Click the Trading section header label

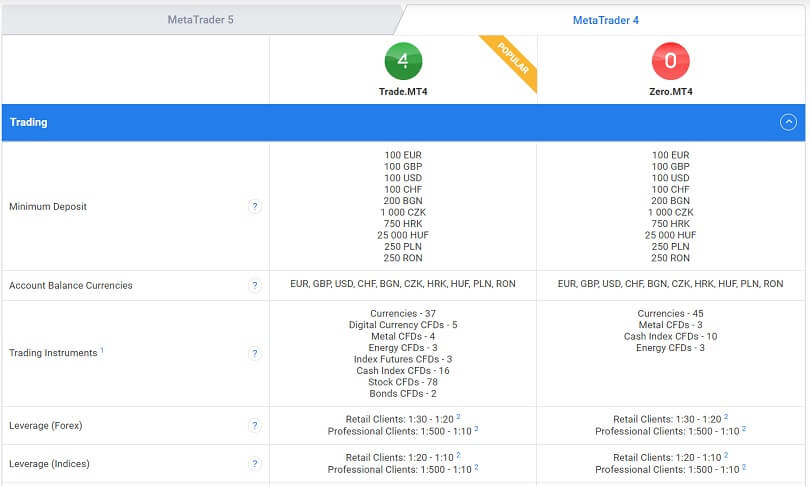(x=28, y=122)
